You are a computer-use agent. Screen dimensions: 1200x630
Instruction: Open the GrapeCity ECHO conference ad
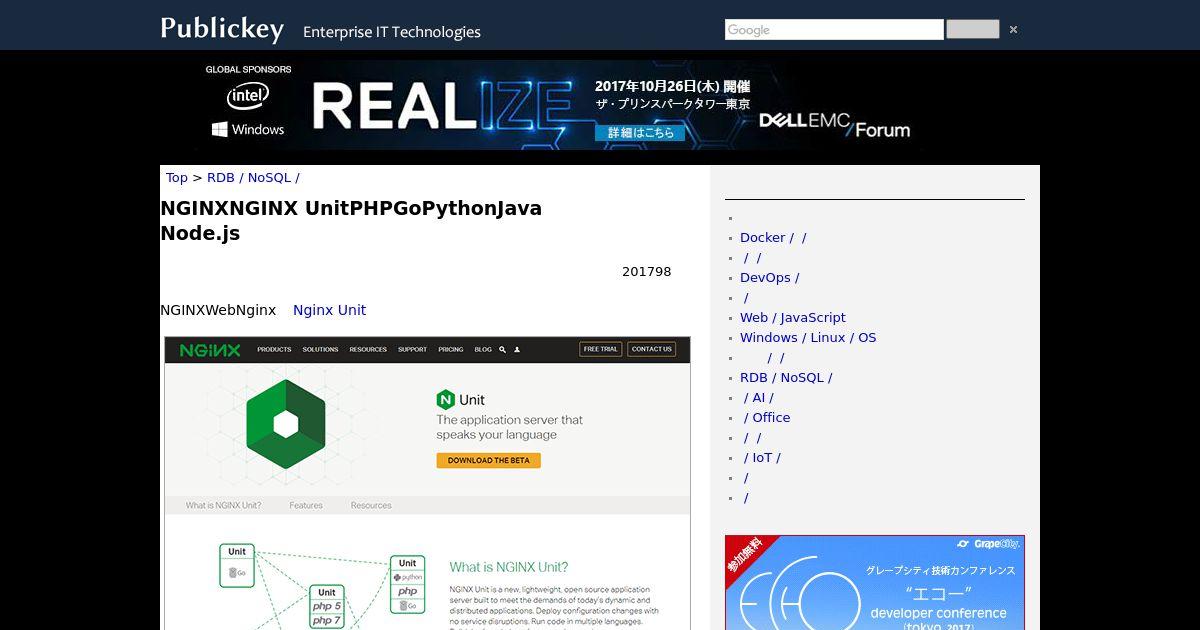[x=875, y=582]
